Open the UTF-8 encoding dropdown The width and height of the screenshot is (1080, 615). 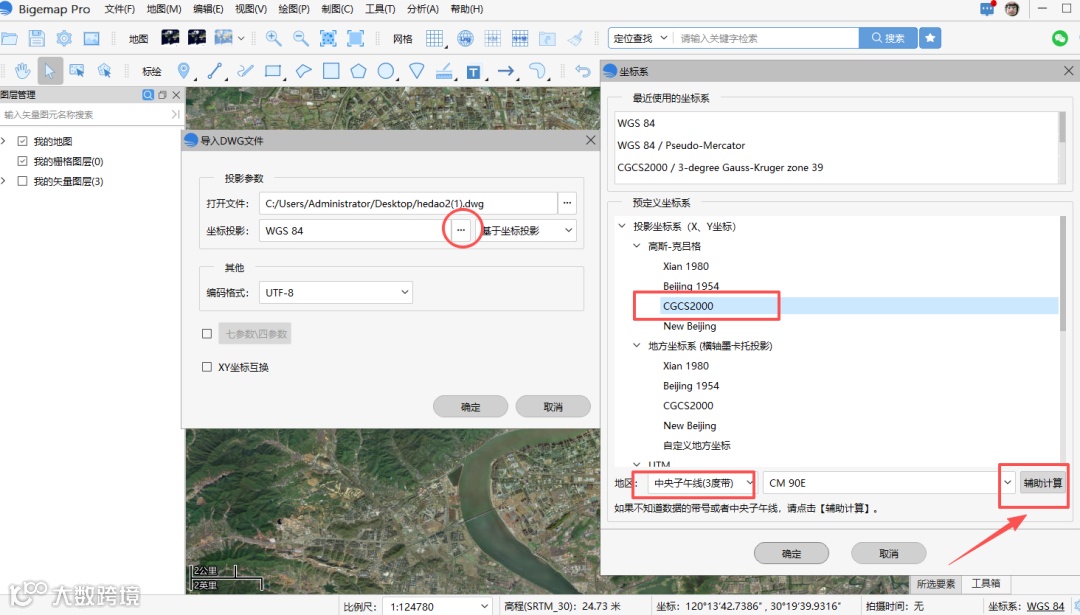pyautogui.click(x=335, y=293)
